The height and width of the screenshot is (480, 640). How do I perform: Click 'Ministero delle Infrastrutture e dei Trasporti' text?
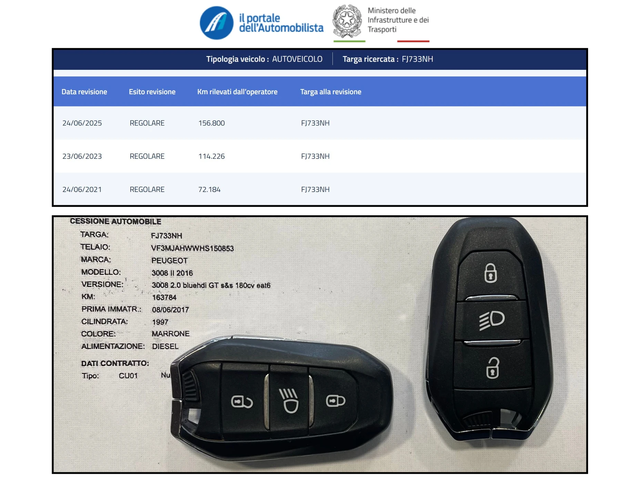(x=398, y=20)
